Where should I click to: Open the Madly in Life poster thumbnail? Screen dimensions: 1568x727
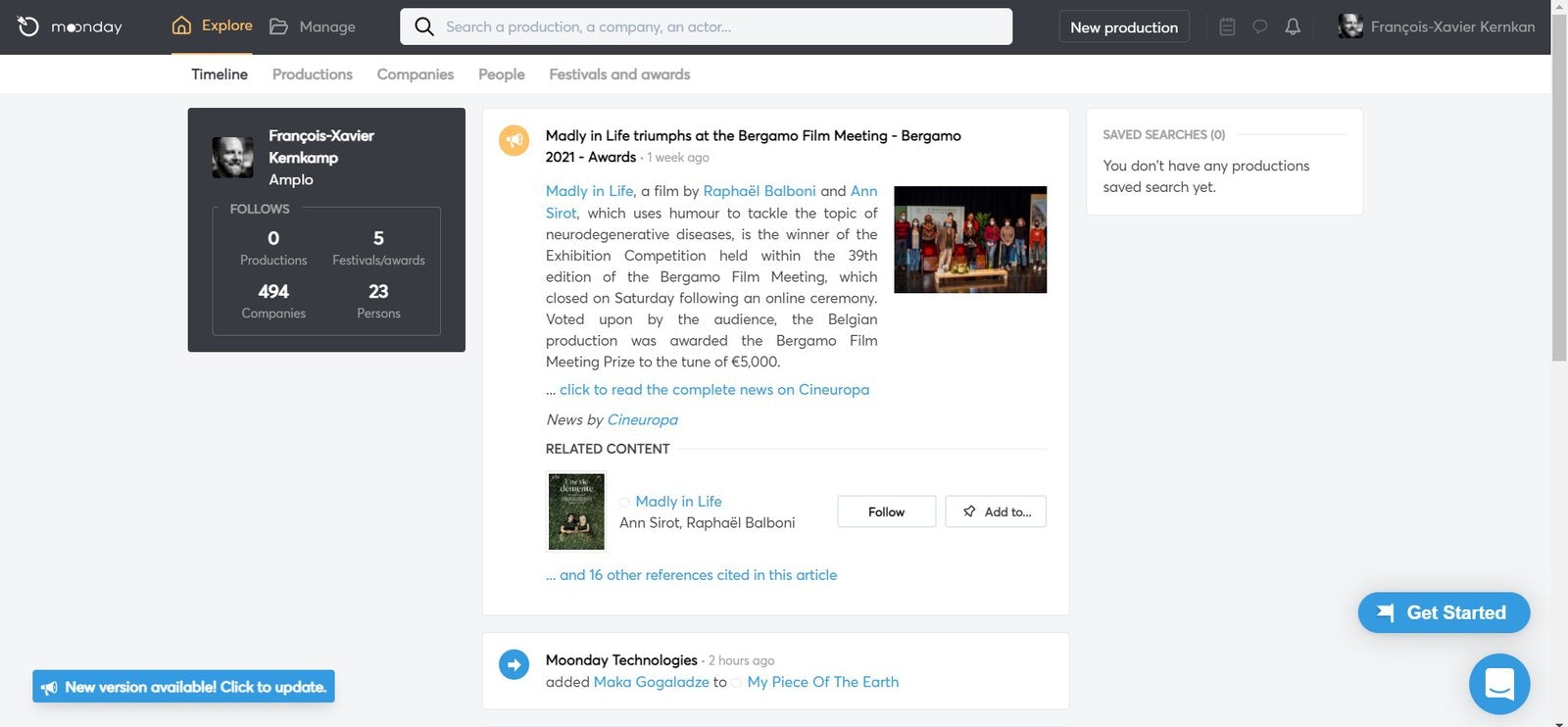(576, 510)
